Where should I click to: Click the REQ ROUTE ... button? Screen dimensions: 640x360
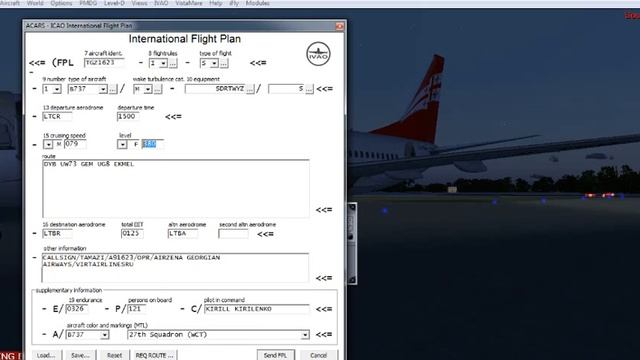pos(154,355)
